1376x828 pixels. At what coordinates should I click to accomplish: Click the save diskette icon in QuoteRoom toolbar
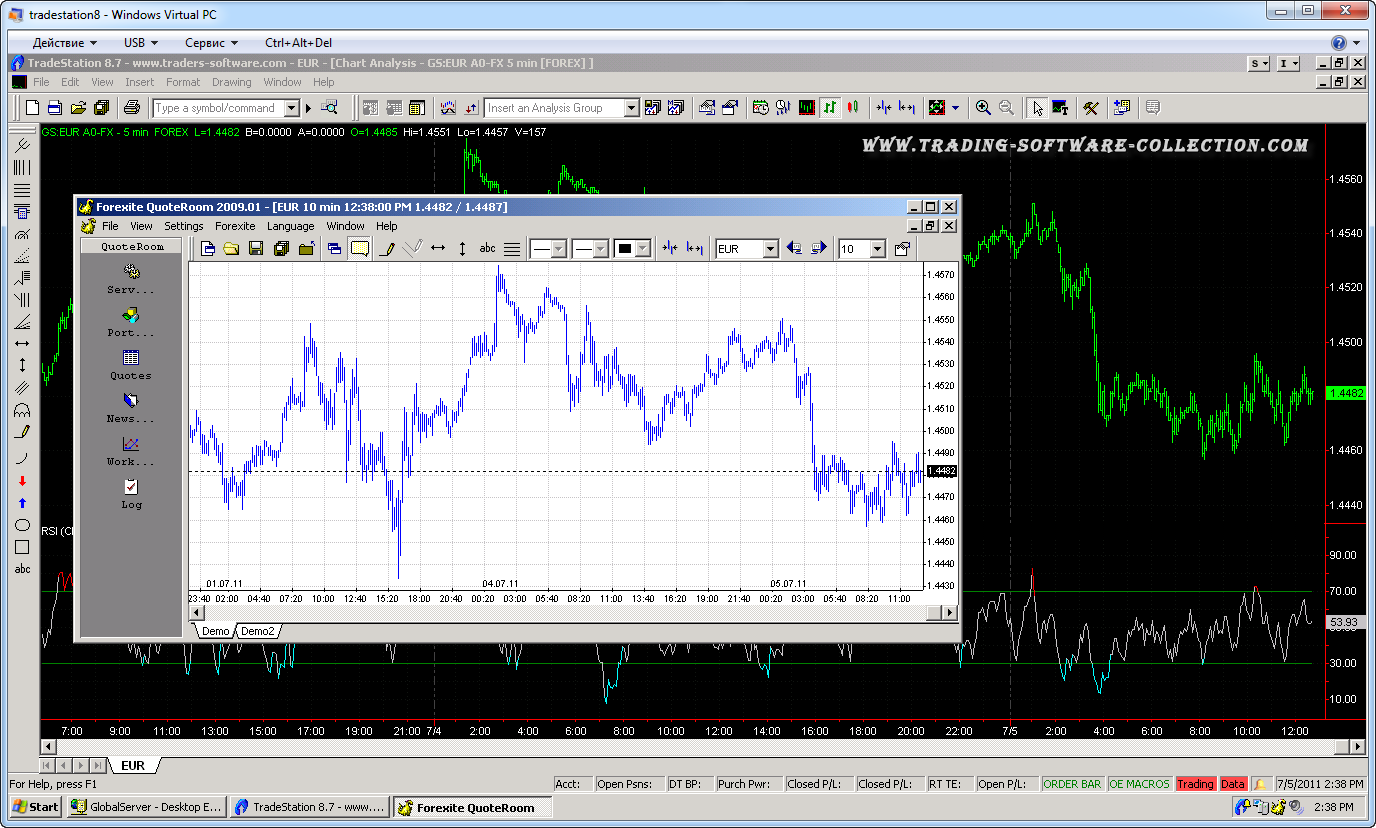[x=255, y=249]
